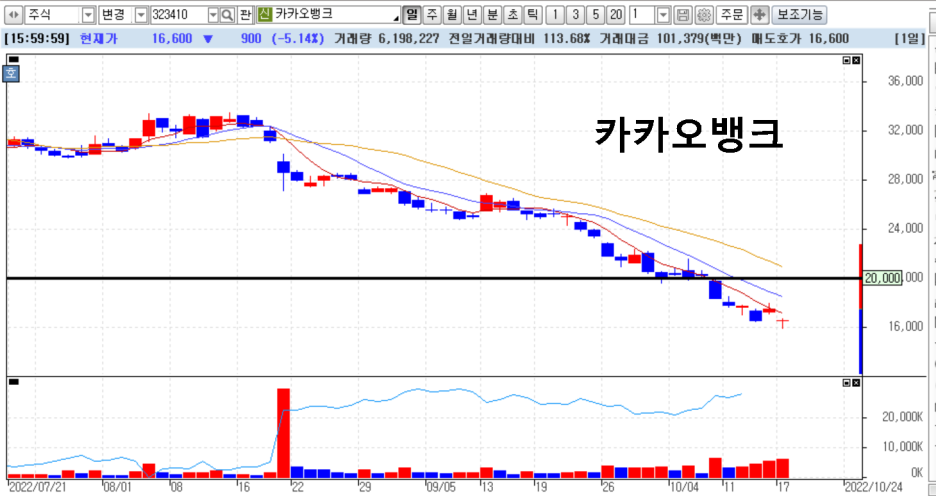Click the 호 quote icon on chart

pyautogui.click(x=12, y=74)
